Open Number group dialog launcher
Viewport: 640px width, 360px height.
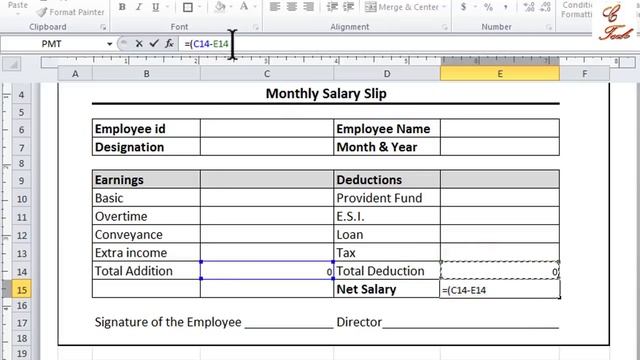click(x=549, y=27)
